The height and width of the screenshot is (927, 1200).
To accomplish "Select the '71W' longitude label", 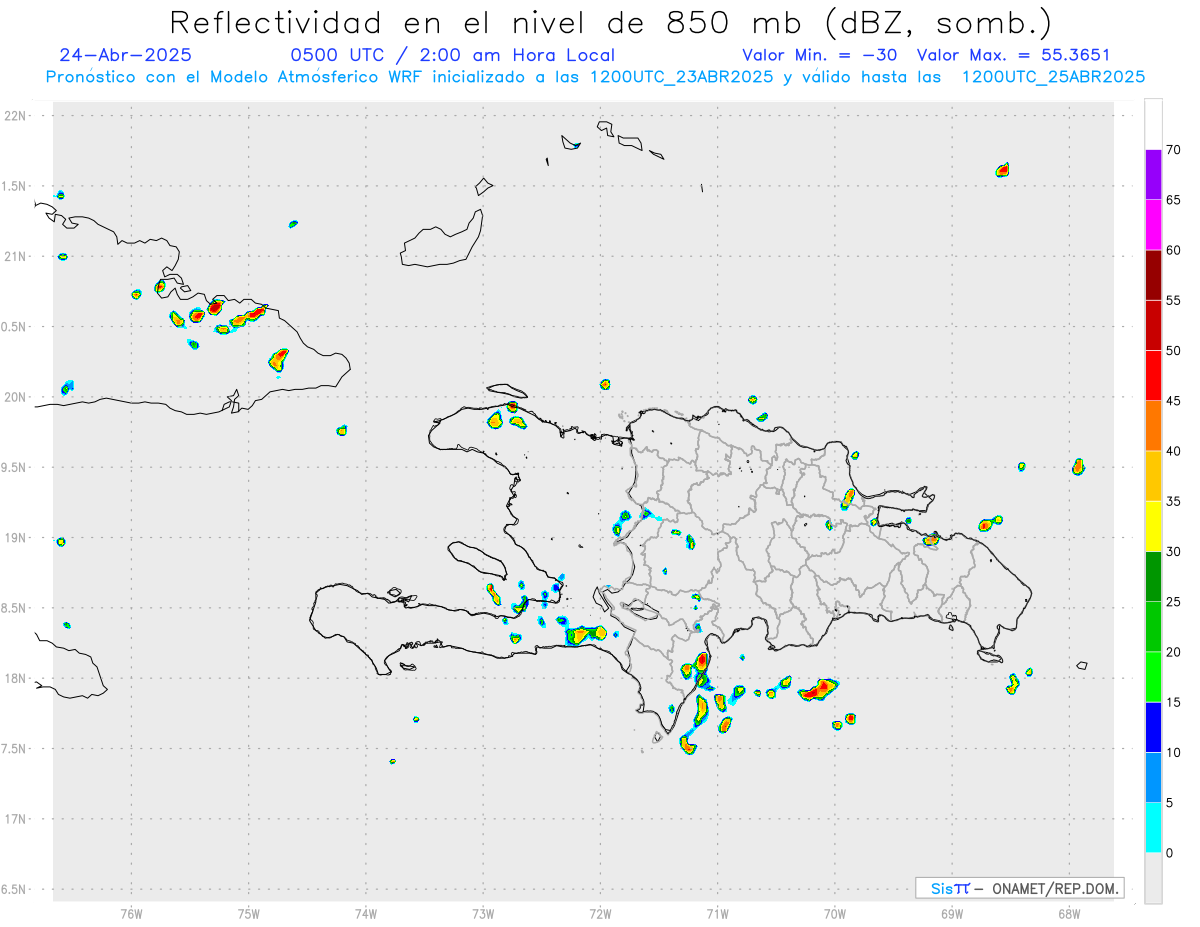I will [717, 913].
